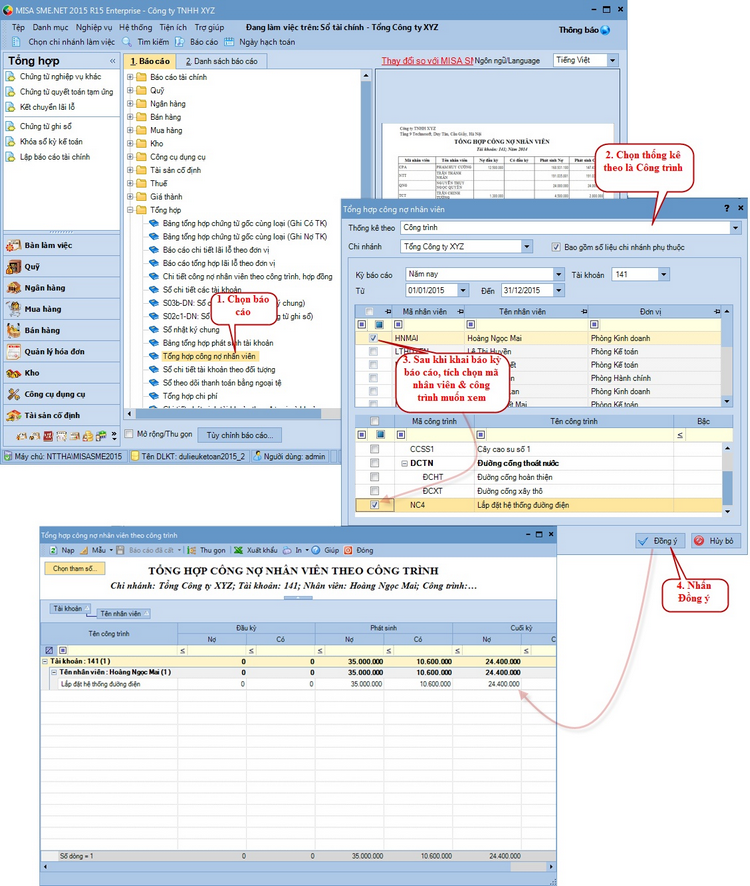The height and width of the screenshot is (886, 750).
Task: Open Thay đổi so với MISA link
Action: [x=427, y=60]
